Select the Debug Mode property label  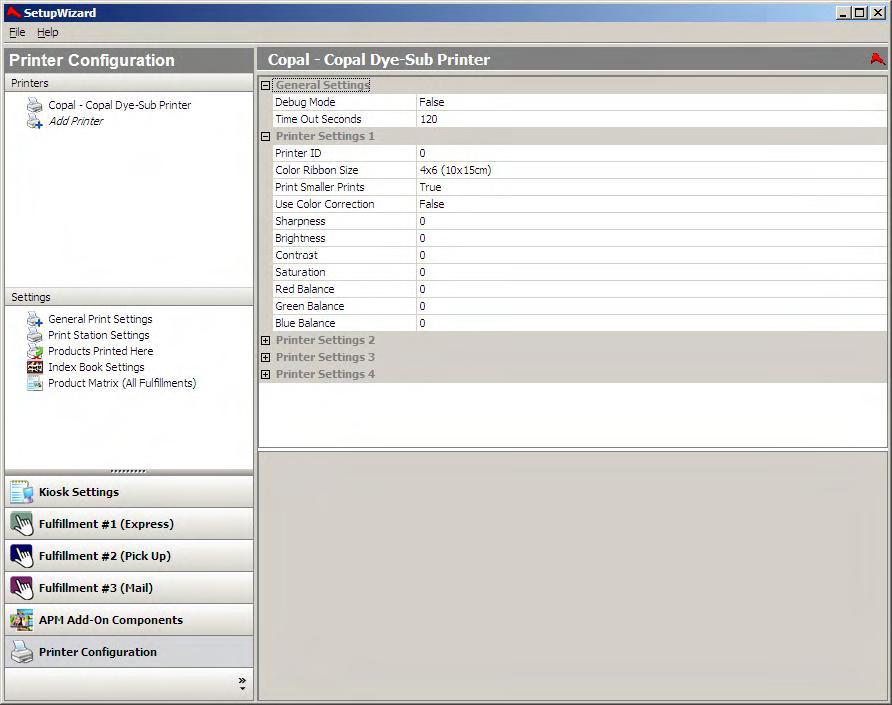coord(305,102)
